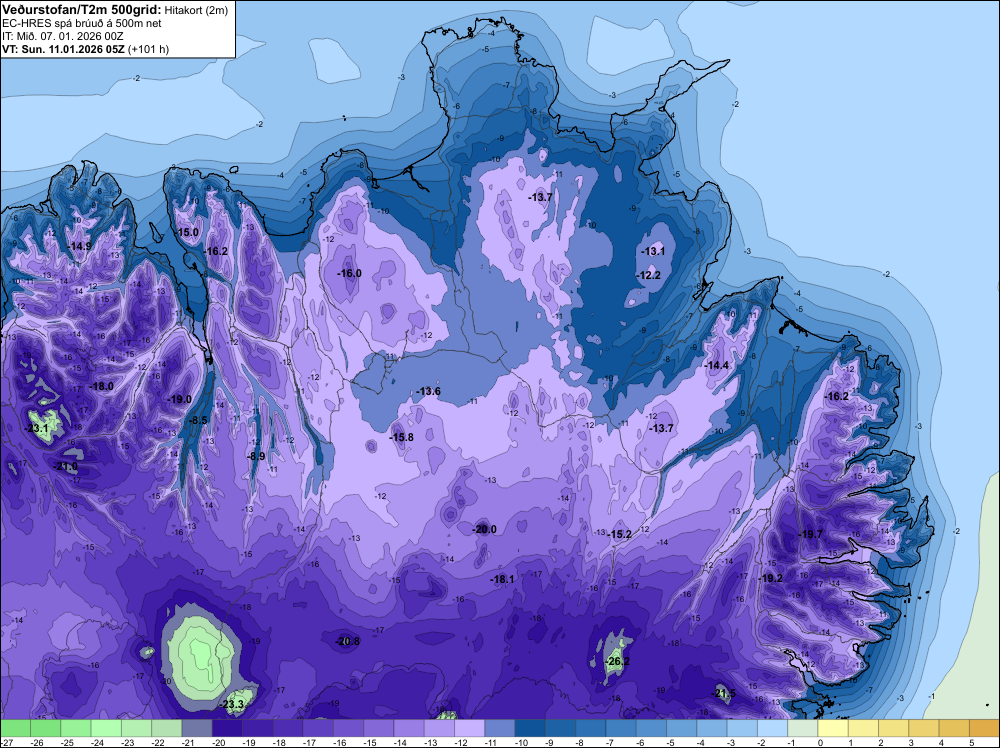Click the -21 legend color swatch

pos(197,728)
